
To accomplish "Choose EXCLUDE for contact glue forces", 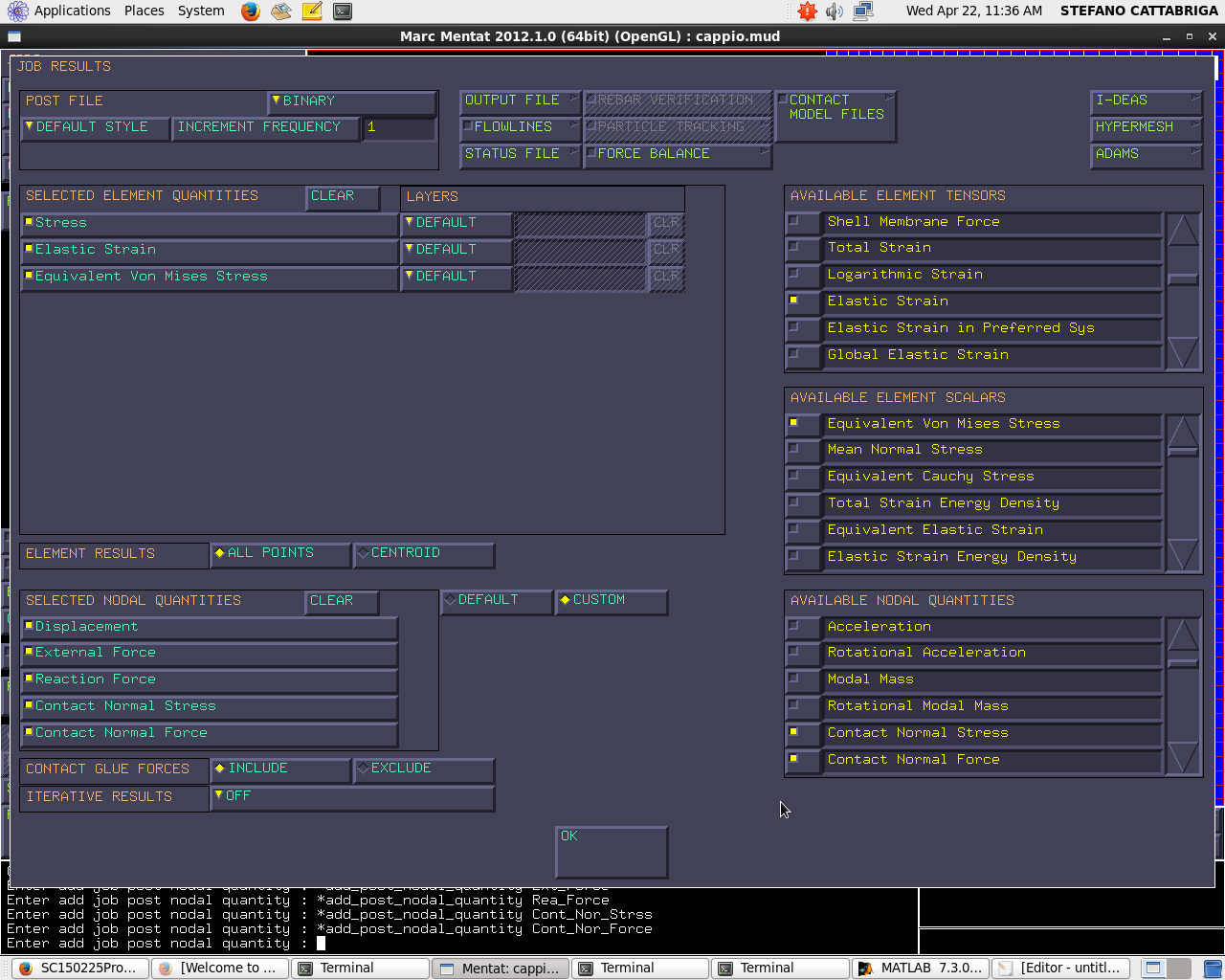I will coord(424,769).
